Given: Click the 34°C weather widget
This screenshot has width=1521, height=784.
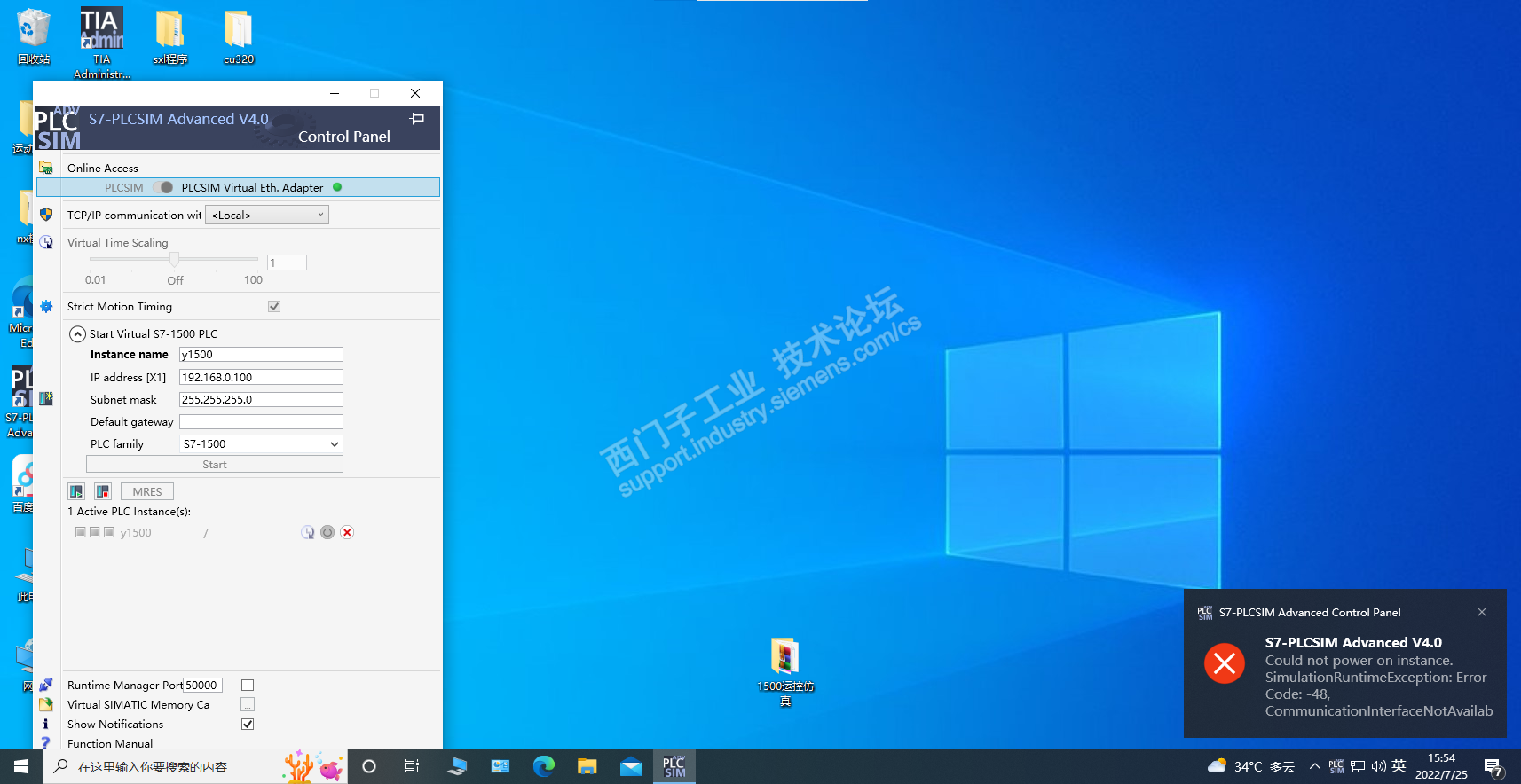Looking at the screenshot, I should click(x=1251, y=766).
